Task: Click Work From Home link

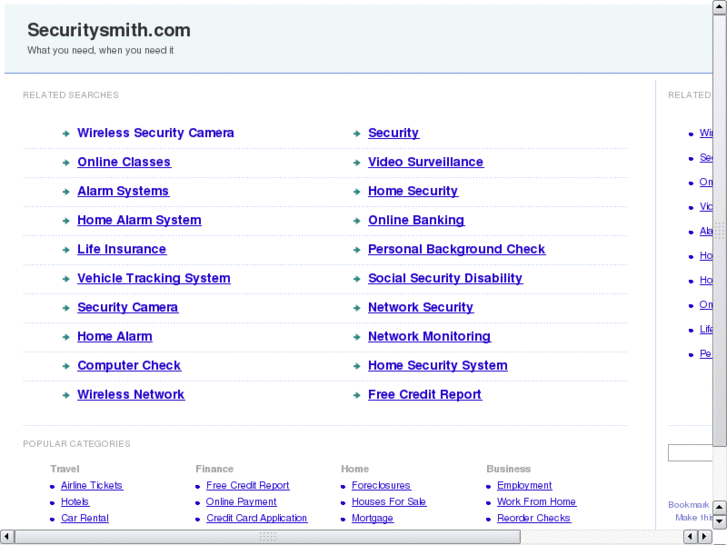Action: coord(536,502)
